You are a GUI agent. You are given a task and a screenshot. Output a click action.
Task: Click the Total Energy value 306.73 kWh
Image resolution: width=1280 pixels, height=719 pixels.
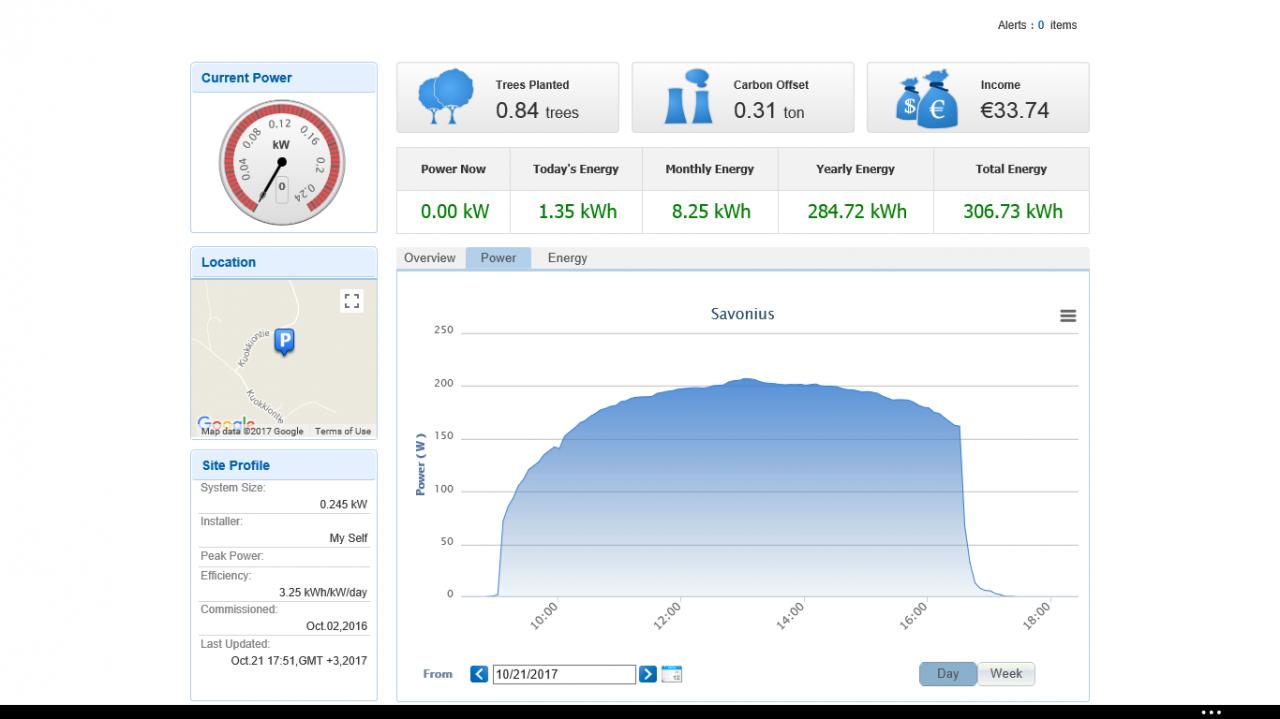(x=1012, y=211)
